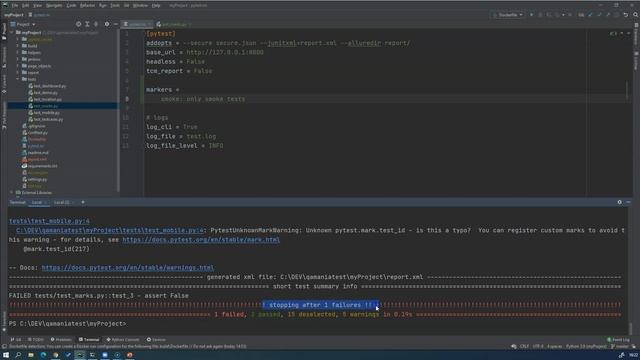
Task: Open the Python Console tool window
Action: [x=123, y=340]
